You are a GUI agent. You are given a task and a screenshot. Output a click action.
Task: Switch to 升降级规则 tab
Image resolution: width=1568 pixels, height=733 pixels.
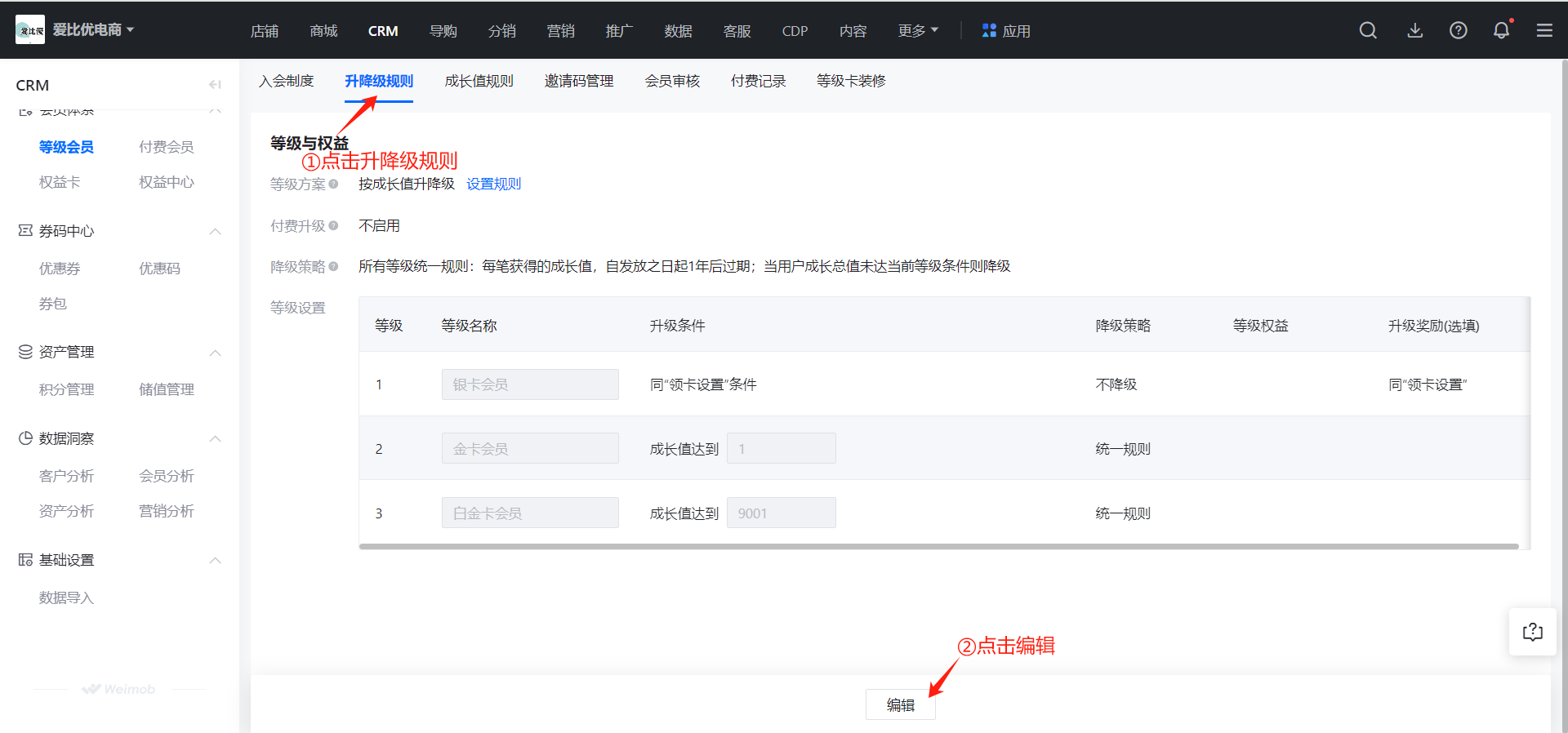tap(379, 81)
